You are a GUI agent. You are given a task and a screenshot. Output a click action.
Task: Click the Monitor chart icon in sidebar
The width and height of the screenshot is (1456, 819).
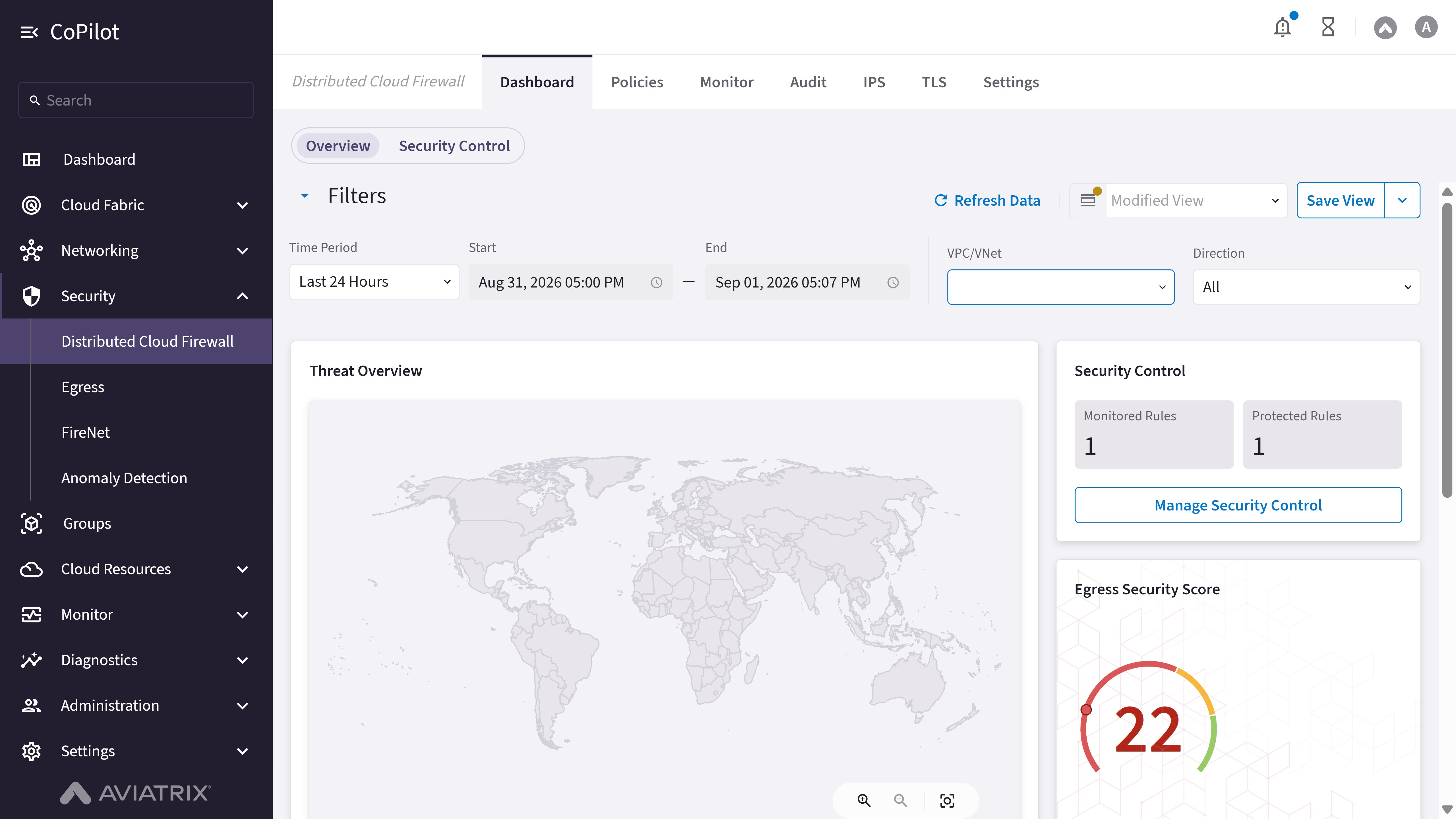point(31,614)
